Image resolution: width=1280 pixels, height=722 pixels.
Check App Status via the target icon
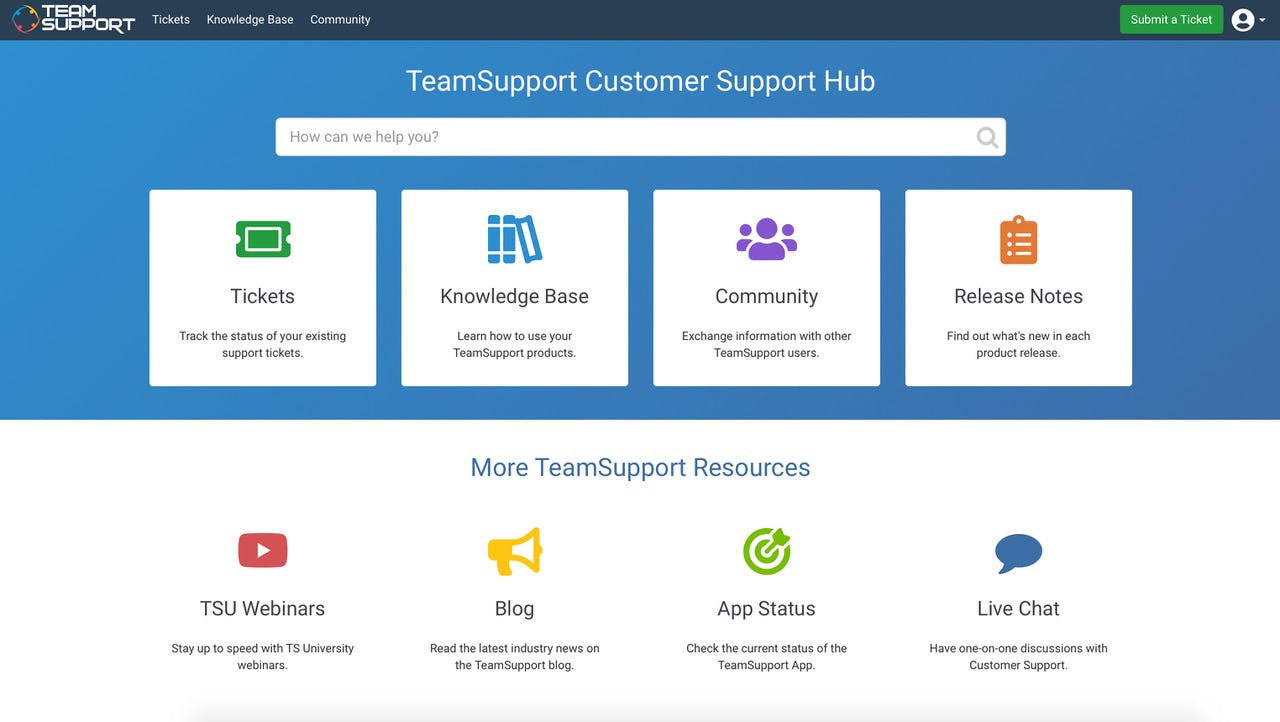[x=766, y=549]
